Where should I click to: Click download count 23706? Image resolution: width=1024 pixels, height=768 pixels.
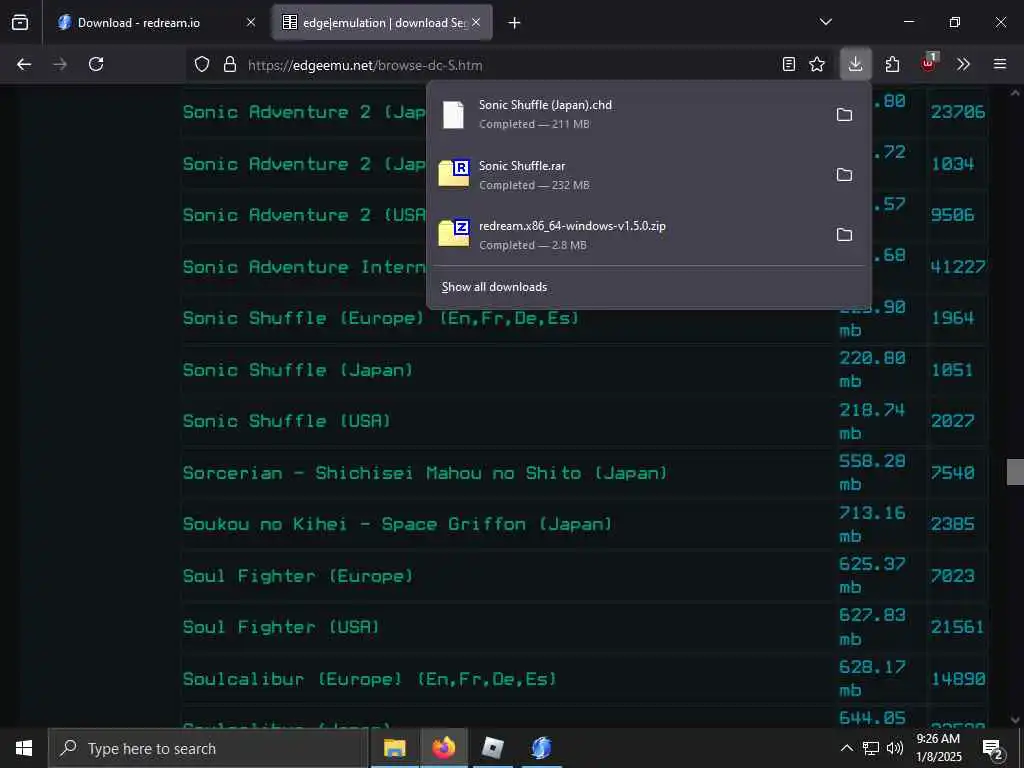957,112
